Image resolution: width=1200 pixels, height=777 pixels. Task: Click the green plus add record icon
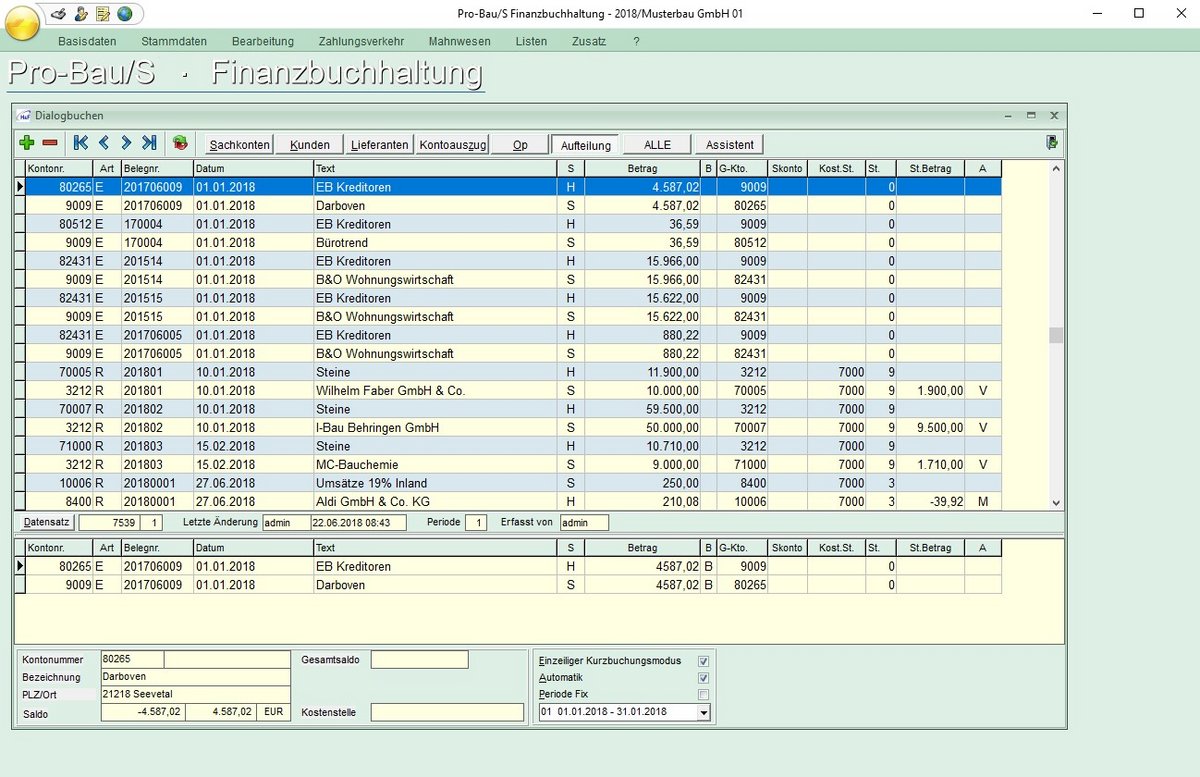[27, 143]
